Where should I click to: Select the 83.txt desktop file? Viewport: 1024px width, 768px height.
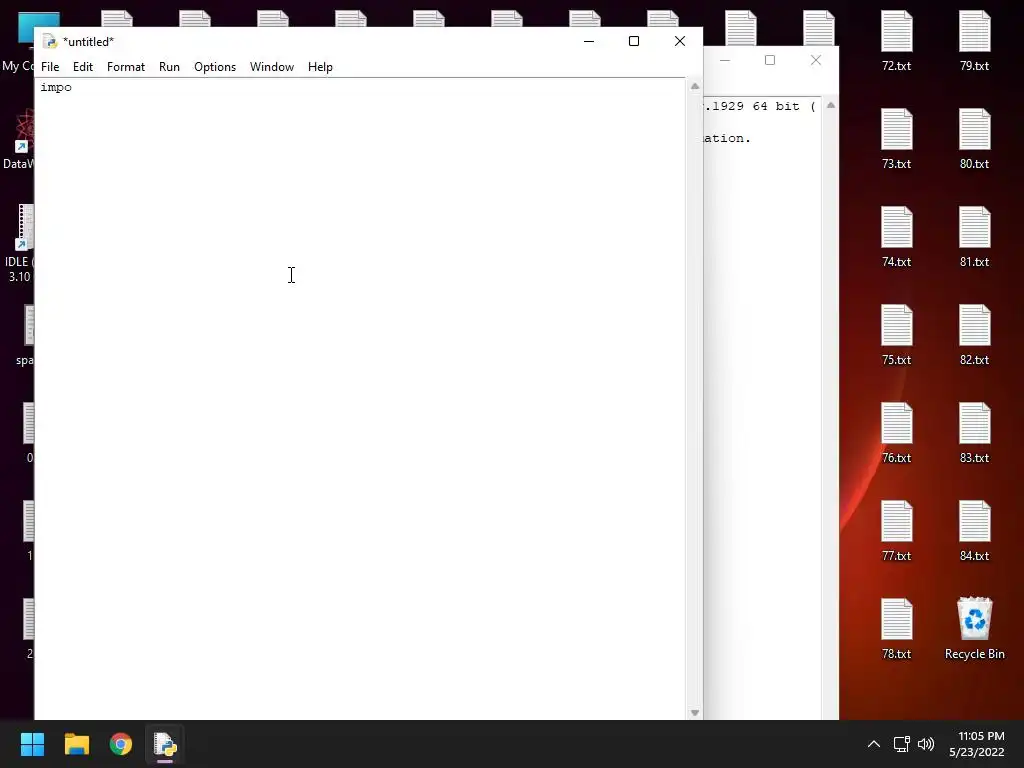click(x=974, y=434)
